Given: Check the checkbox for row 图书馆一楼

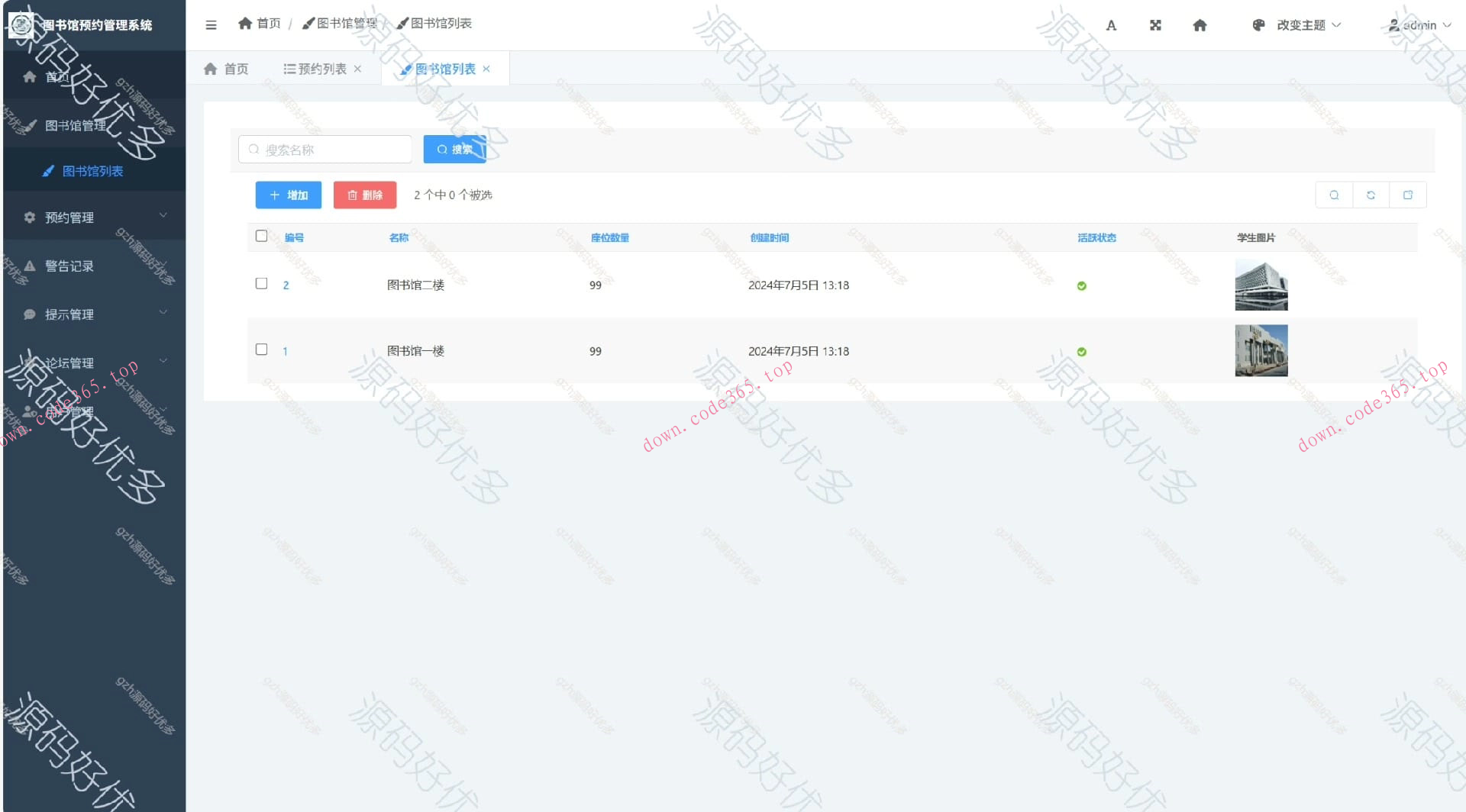Looking at the screenshot, I should pyautogui.click(x=261, y=350).
